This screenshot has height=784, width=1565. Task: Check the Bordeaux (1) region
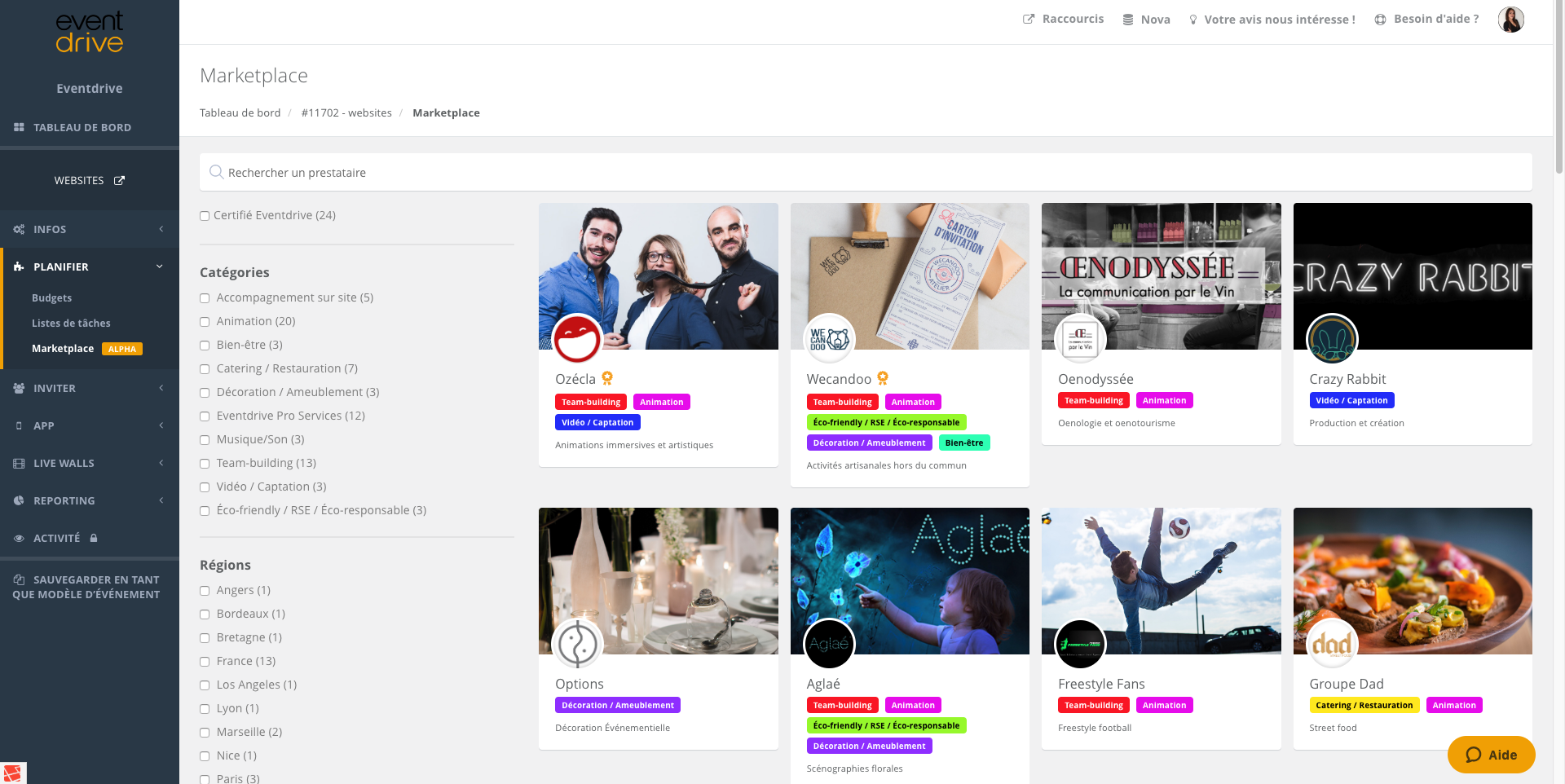[x=205, y=614]
